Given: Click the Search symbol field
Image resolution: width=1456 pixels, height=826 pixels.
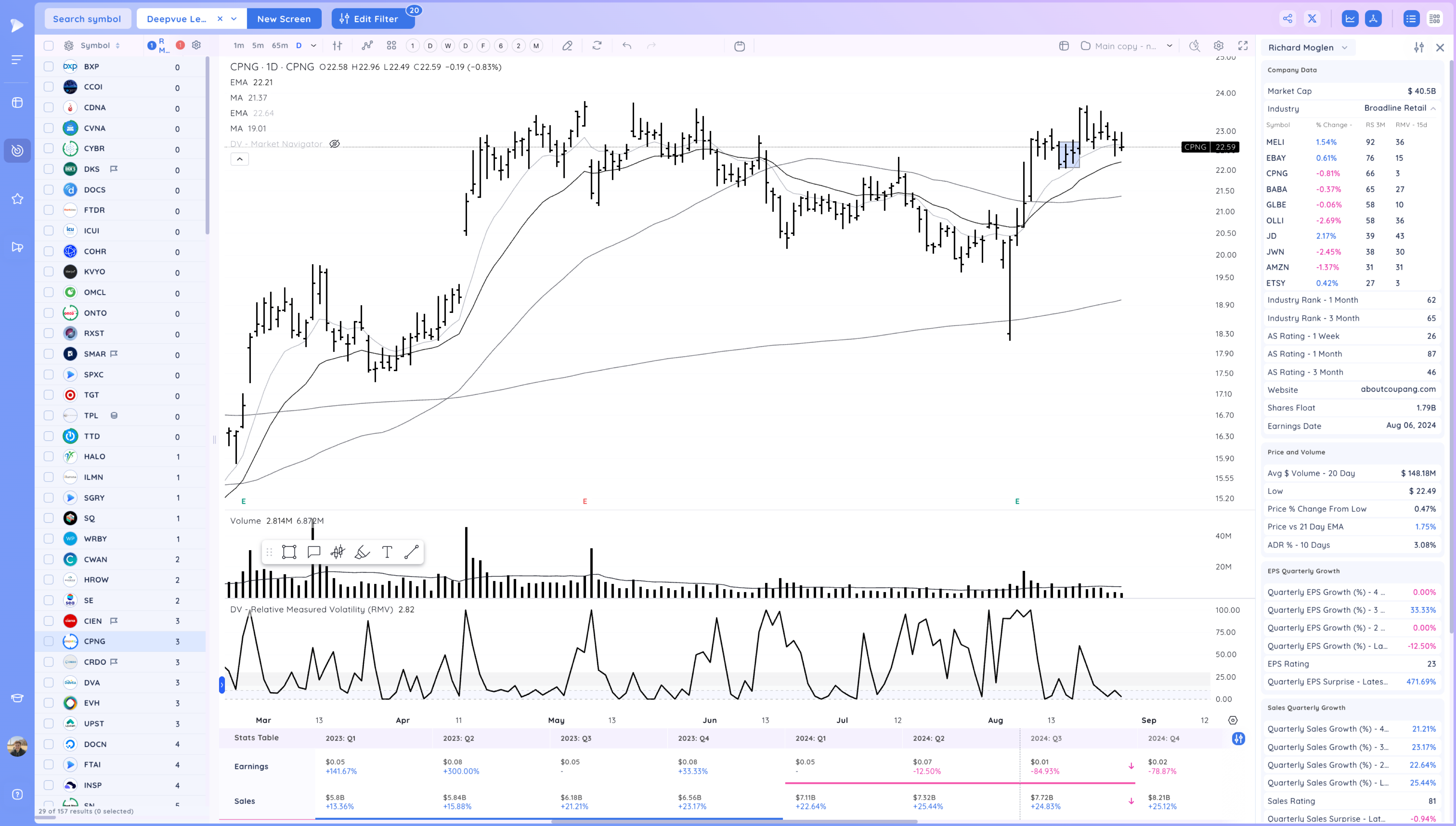Looking at the screenshot, I should tap(87, 19).
